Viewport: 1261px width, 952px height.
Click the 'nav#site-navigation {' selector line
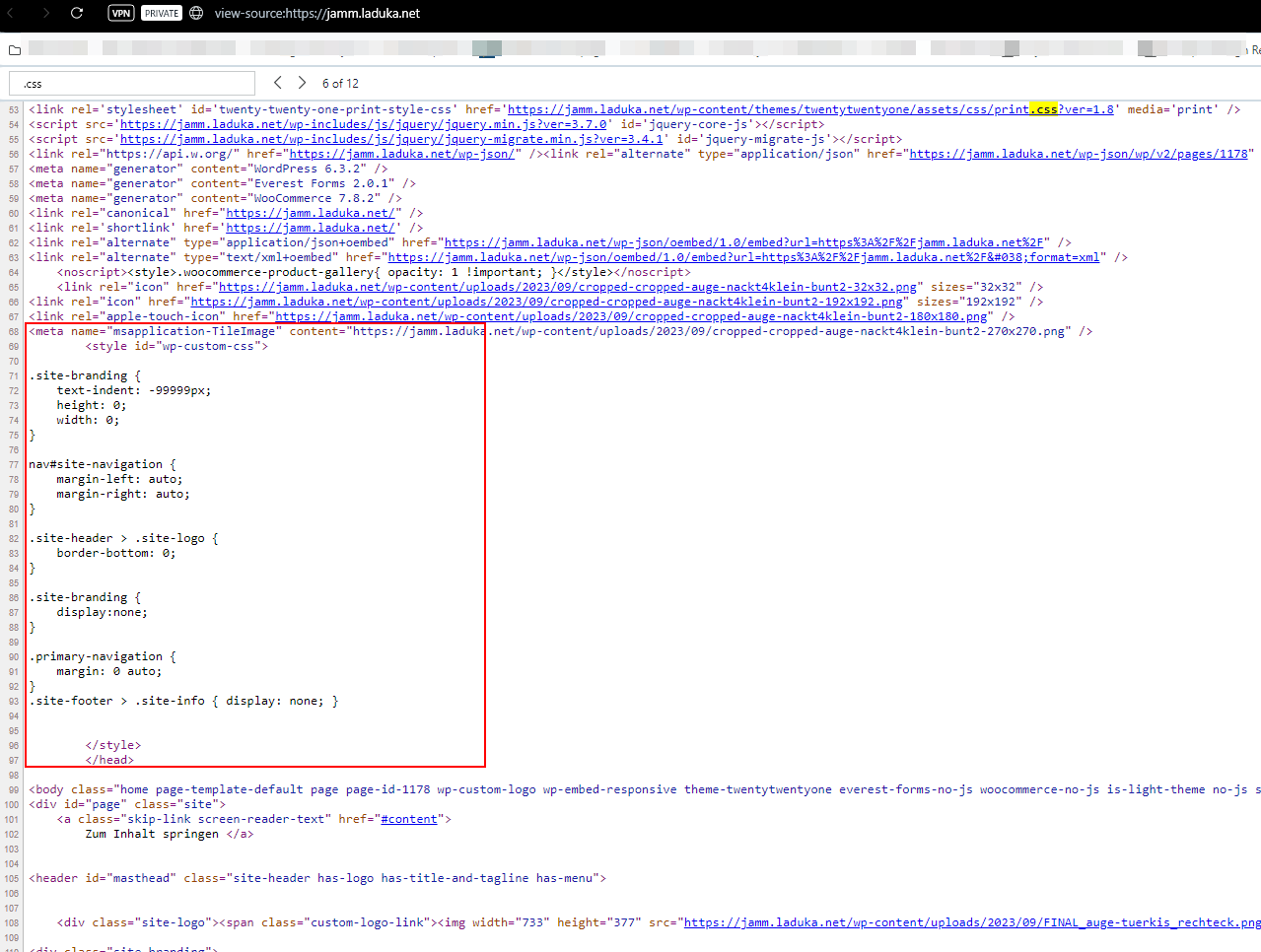tap(103, 464)
